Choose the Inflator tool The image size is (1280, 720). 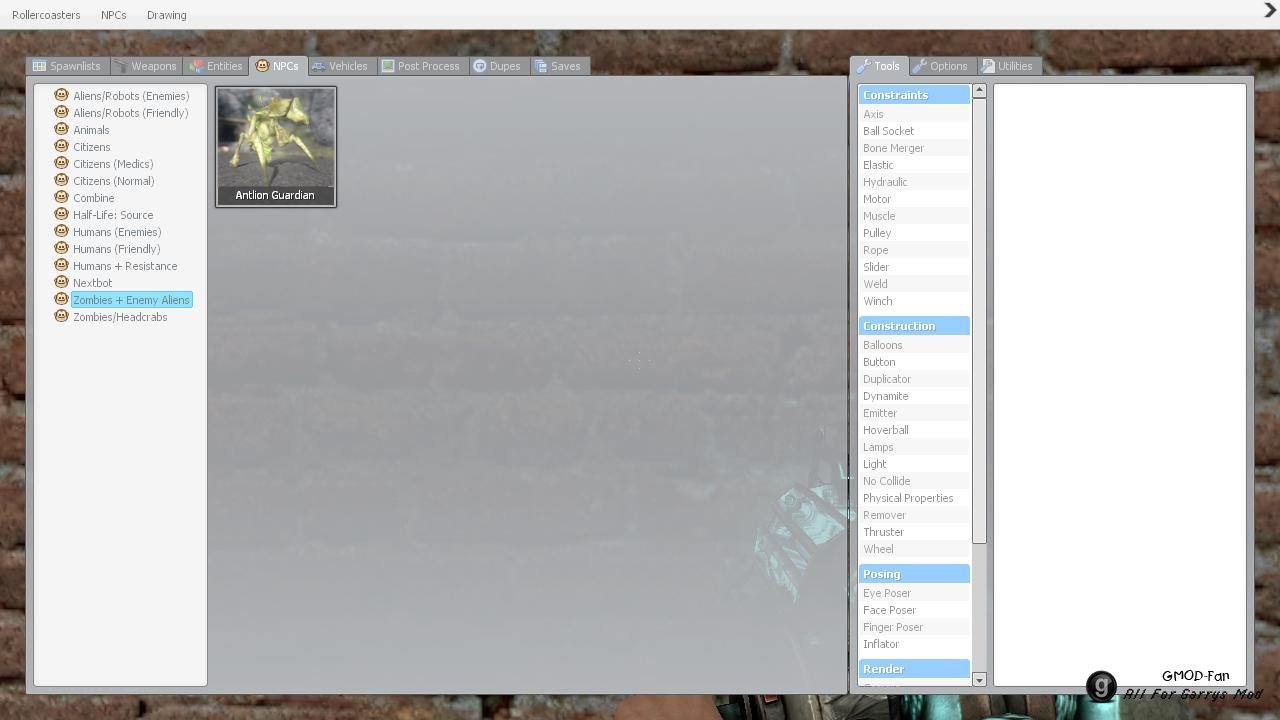[x=914, y=644]
